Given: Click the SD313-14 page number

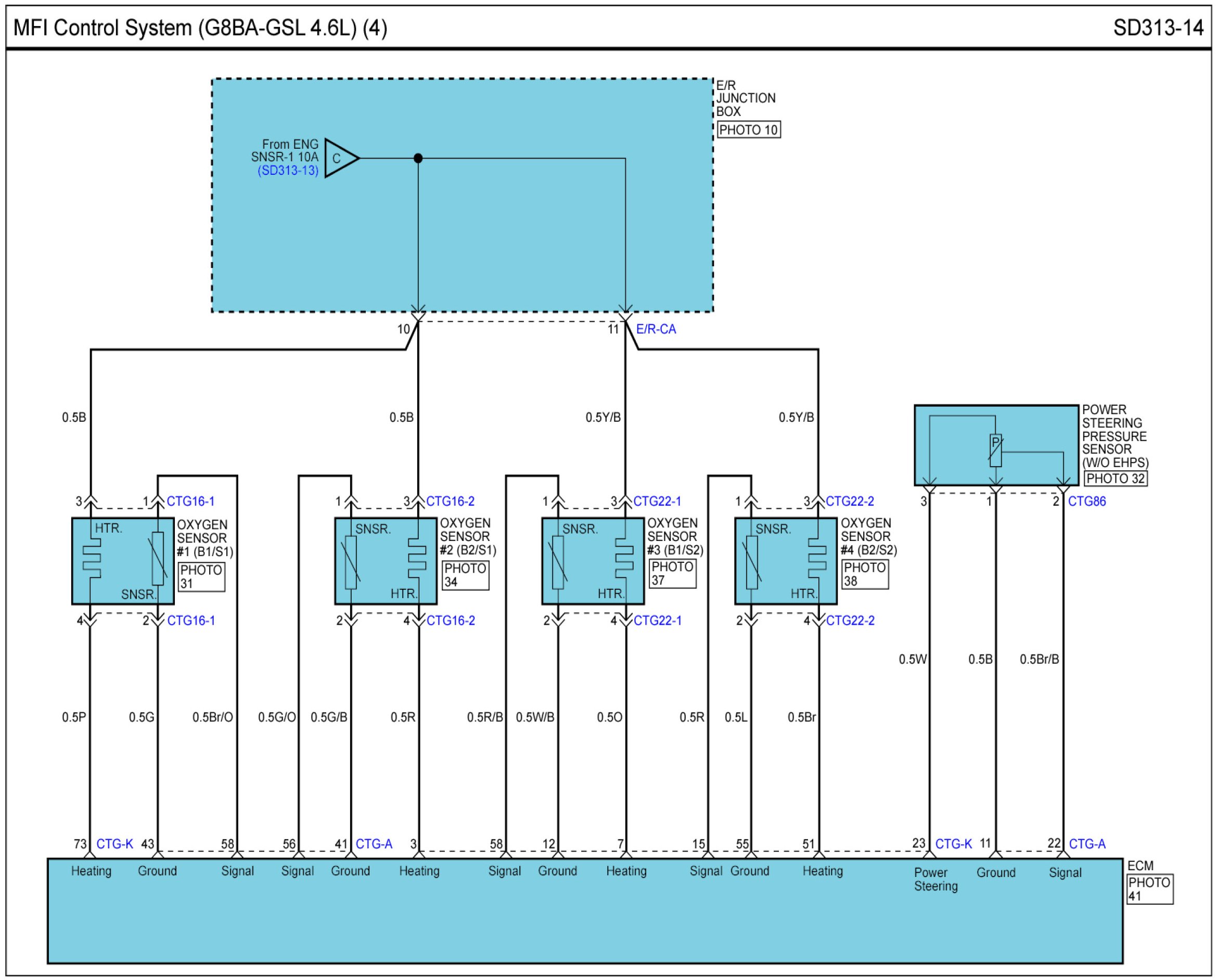Looking at the screenshot, I should (x=1158, y=28).
